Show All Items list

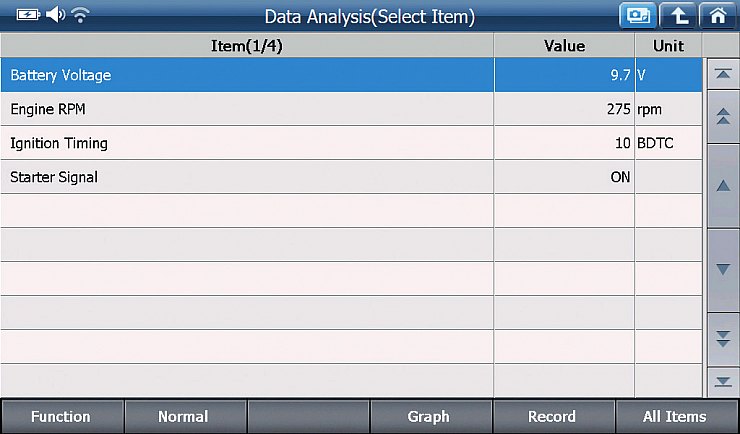click(677, 417)
